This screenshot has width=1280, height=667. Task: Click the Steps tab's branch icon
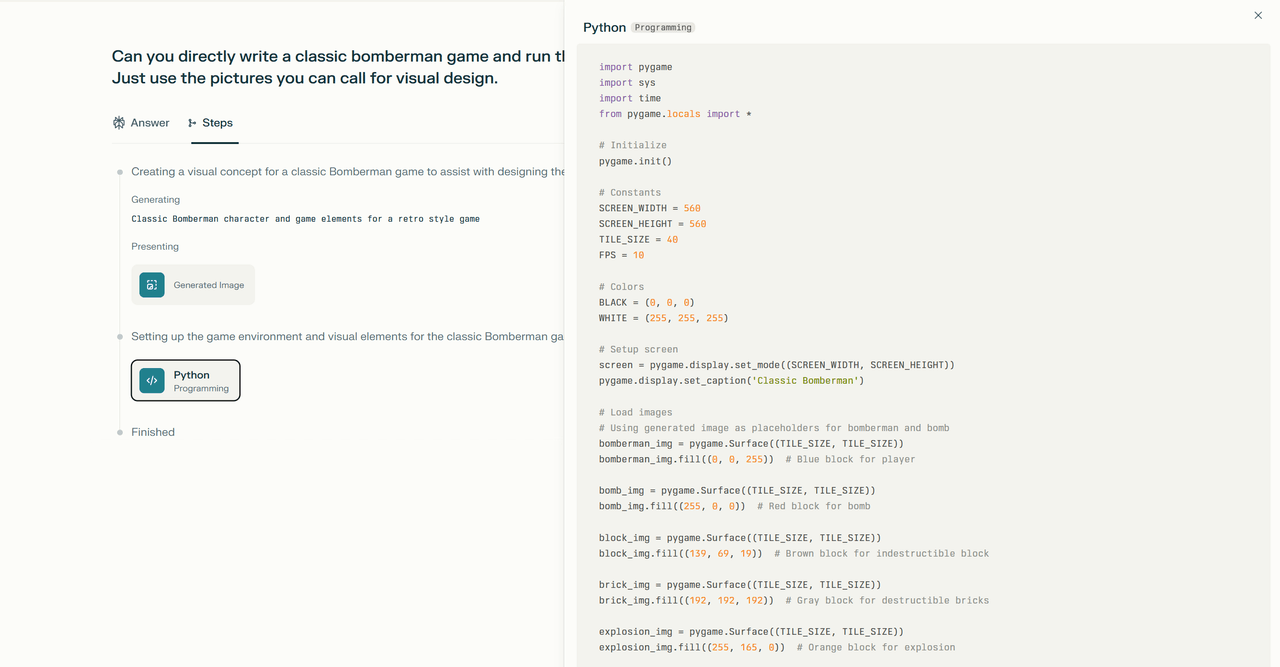point(192,123)
